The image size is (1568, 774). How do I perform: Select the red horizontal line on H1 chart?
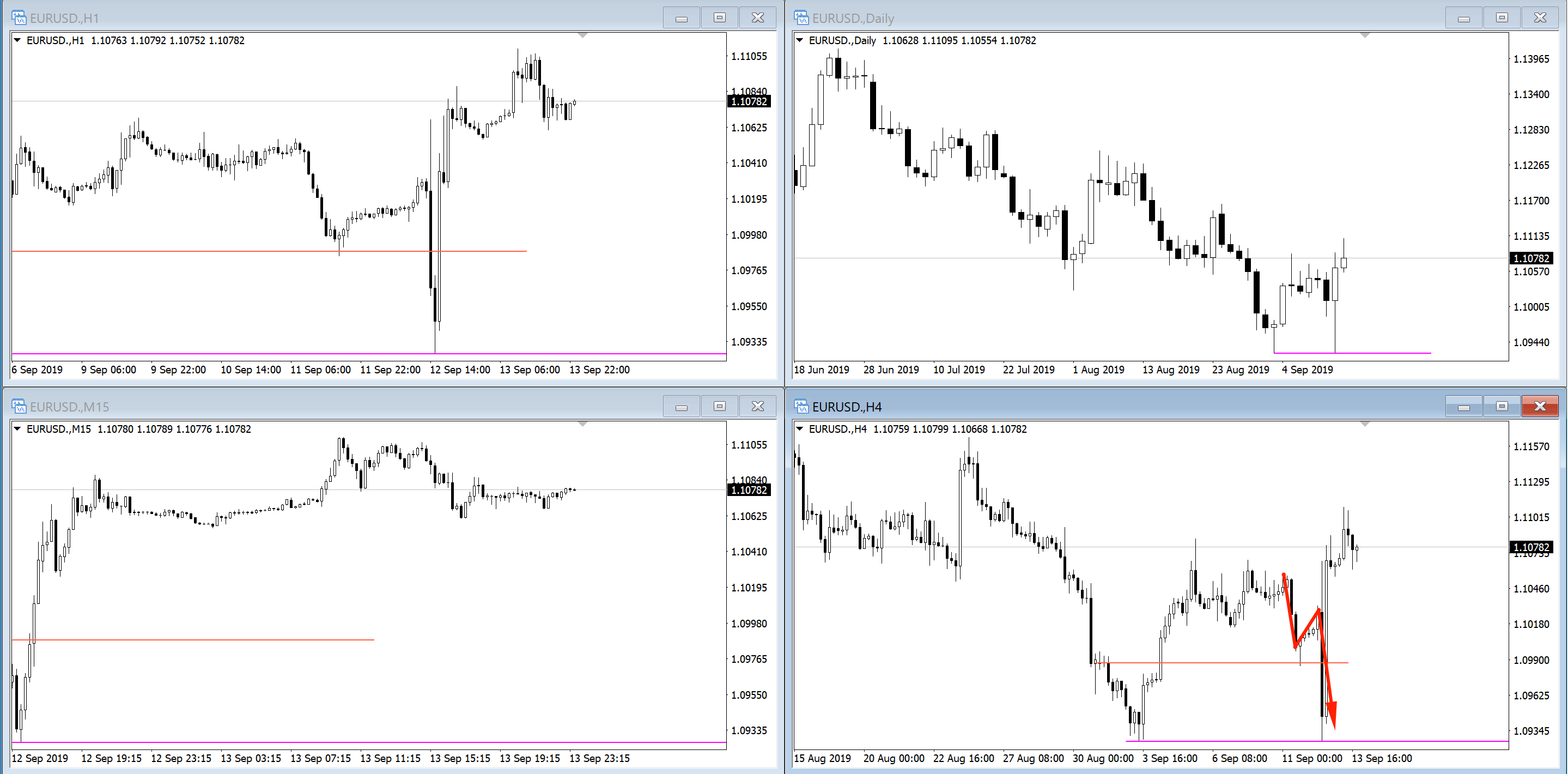(x=269, y=251)
